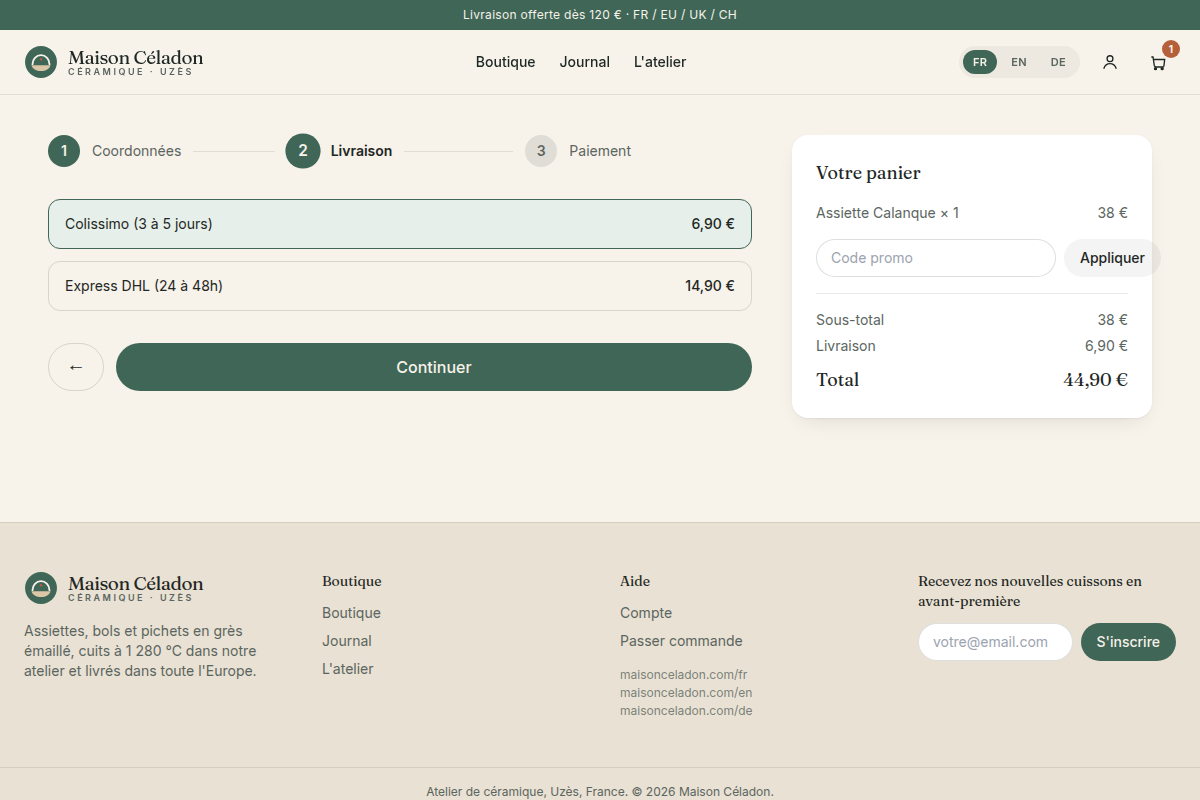Click the free delivery announcement banner text
Screen dimensions: 1200x800
click(600, 15)
